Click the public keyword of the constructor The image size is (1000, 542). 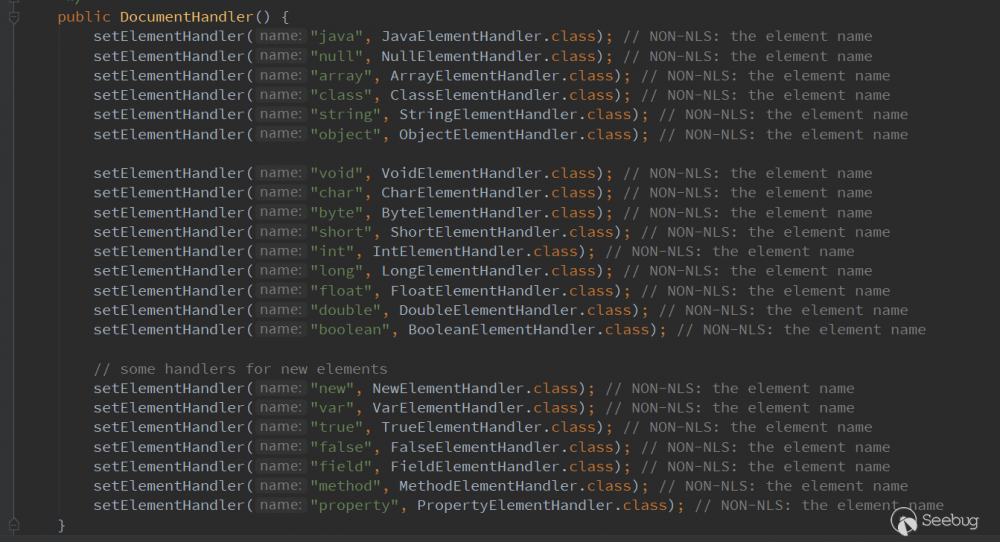(84, 17)
